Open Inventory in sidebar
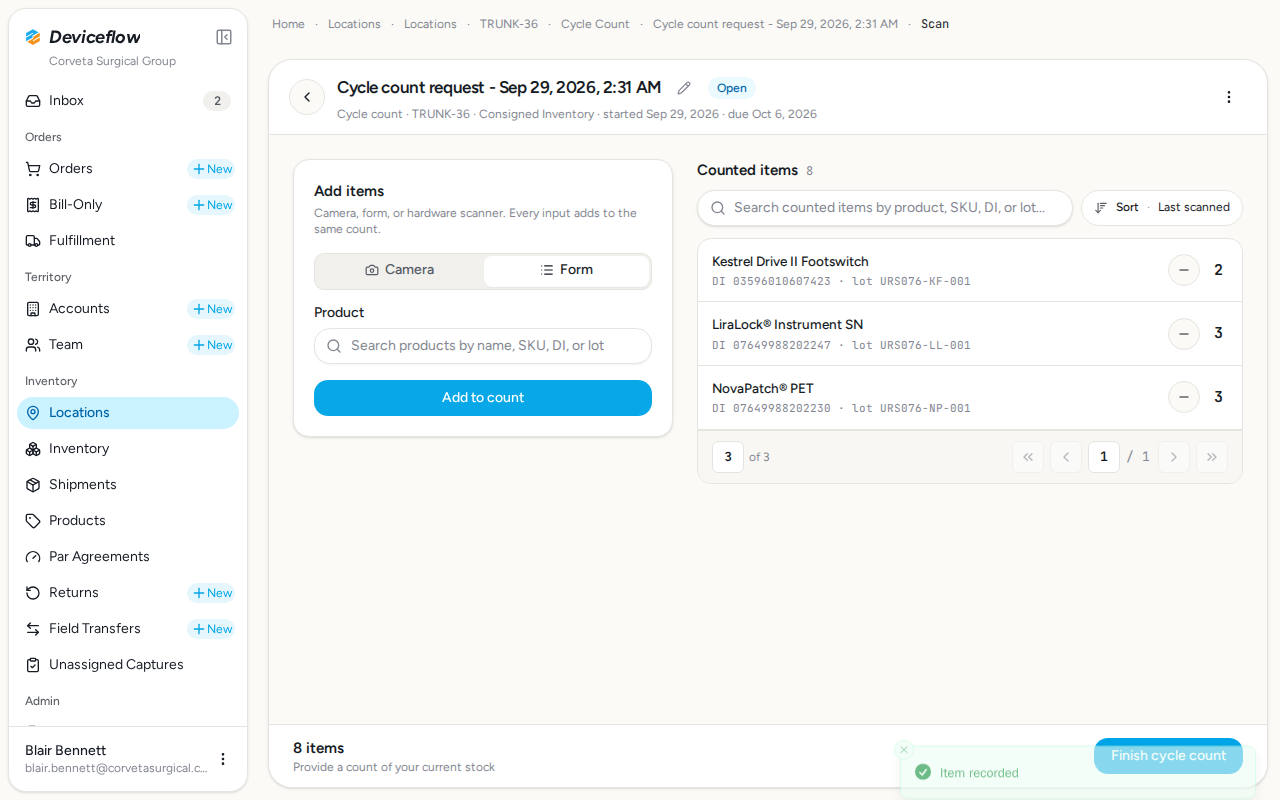Image resolution: width=1280 pixels, height=800 pixels. [128, 449]
